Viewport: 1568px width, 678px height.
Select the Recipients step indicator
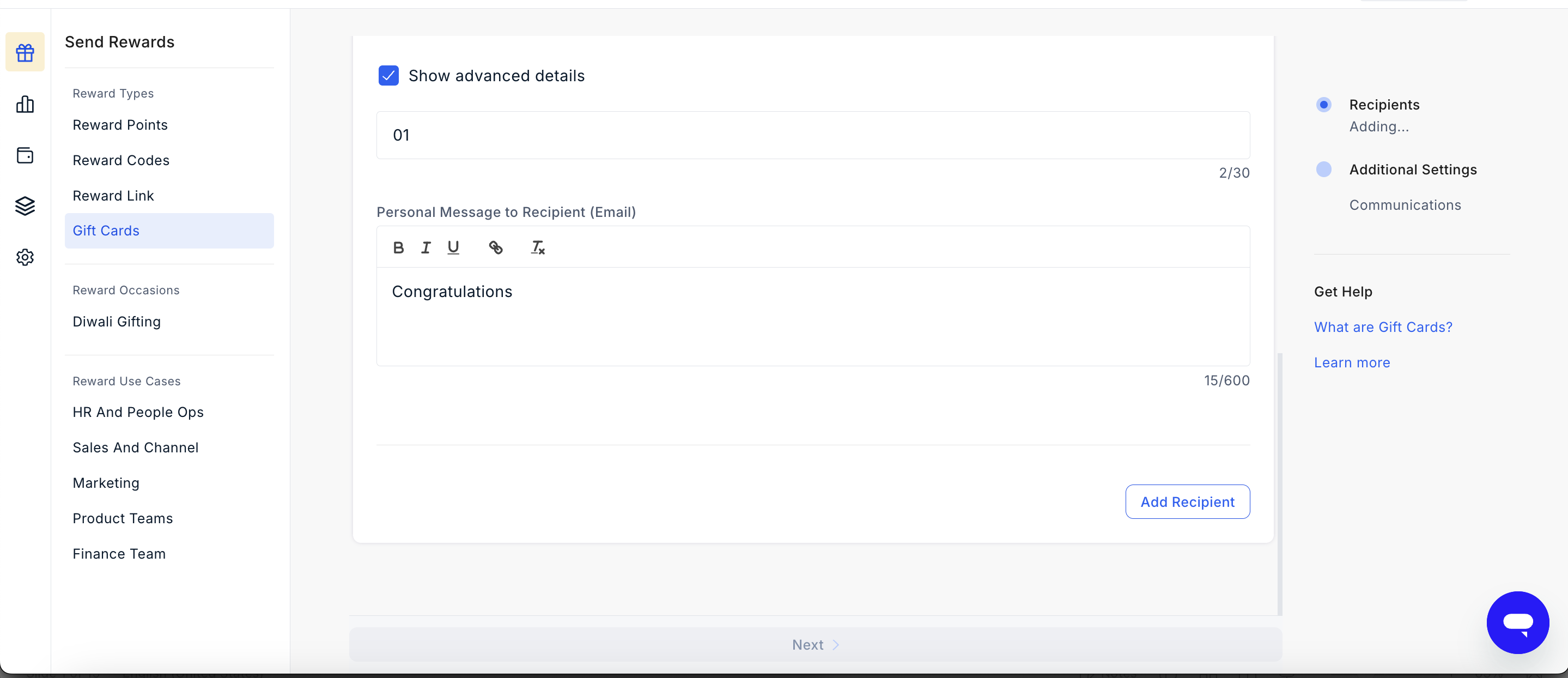[1323, 105]
